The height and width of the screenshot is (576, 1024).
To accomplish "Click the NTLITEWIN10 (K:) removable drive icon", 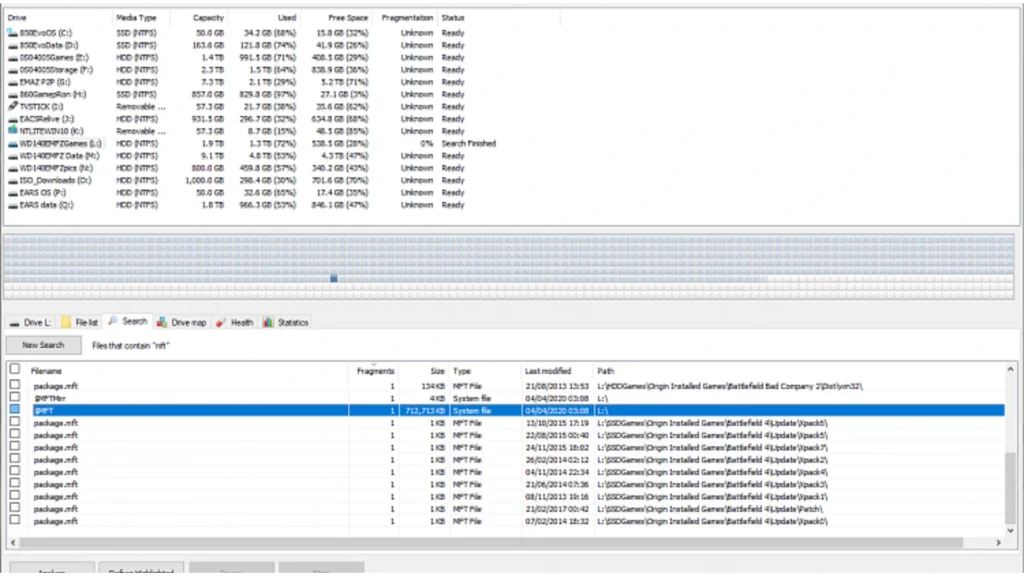I will [11, 131].
